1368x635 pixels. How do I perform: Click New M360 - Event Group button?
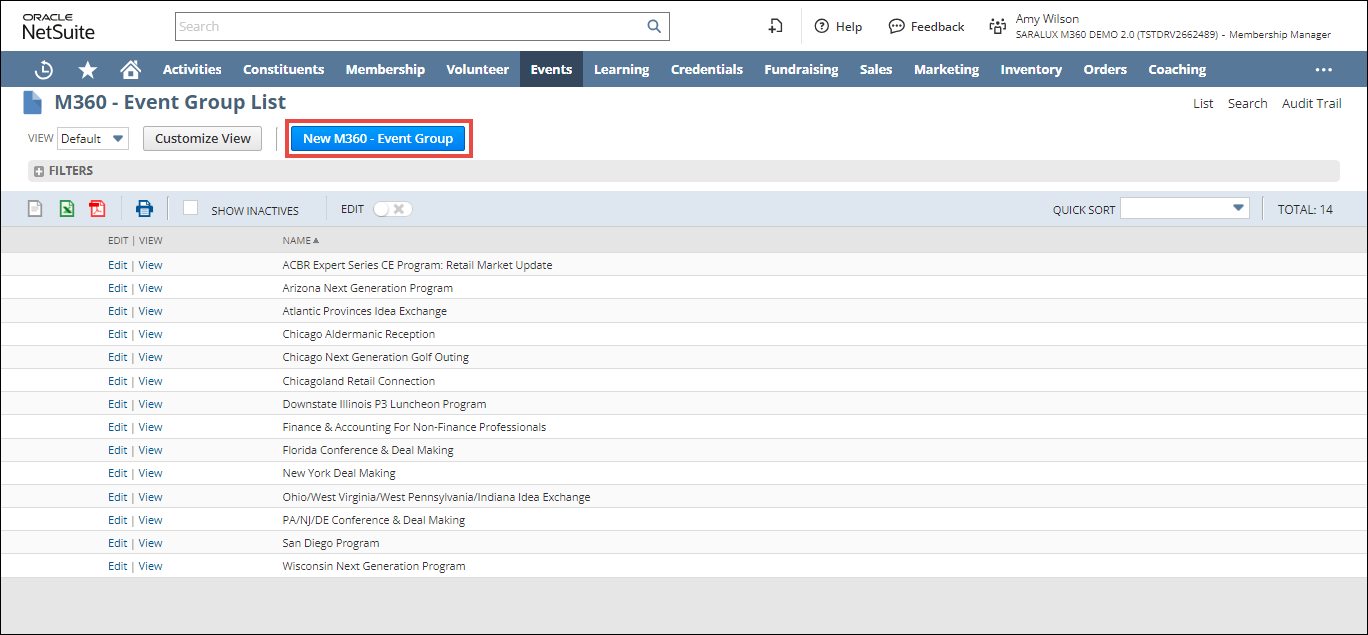click(x=378, y=139)
